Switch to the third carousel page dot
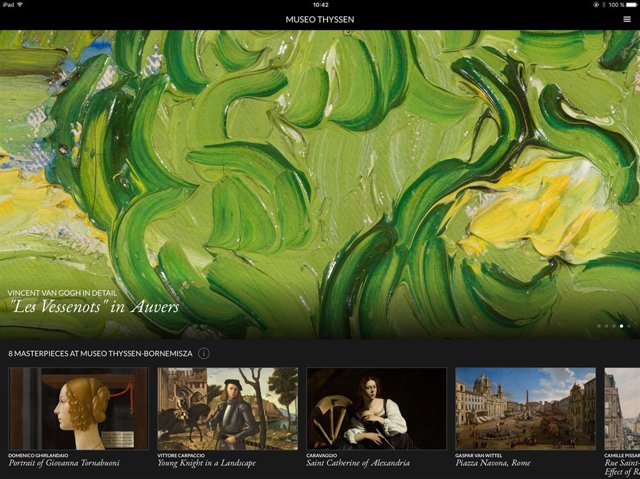 (614, 326)
